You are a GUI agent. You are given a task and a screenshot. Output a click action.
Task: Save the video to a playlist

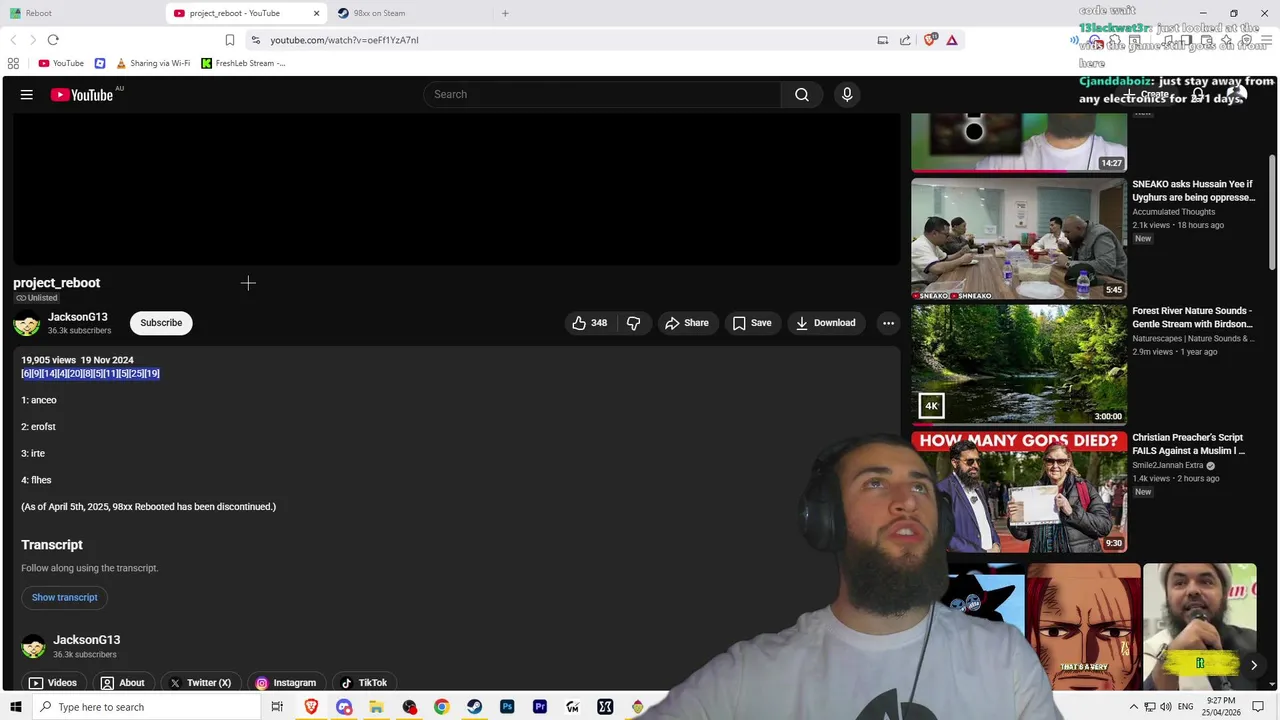point(752,323)
